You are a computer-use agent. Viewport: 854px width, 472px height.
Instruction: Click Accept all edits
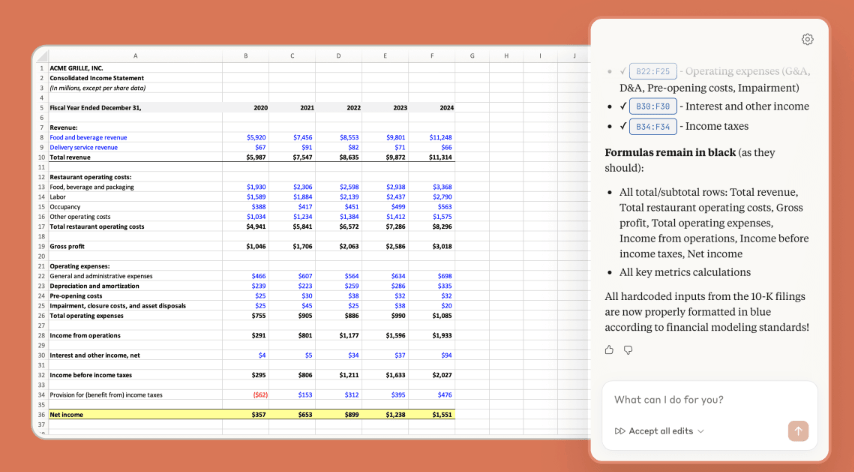click(x=661, y=431)
